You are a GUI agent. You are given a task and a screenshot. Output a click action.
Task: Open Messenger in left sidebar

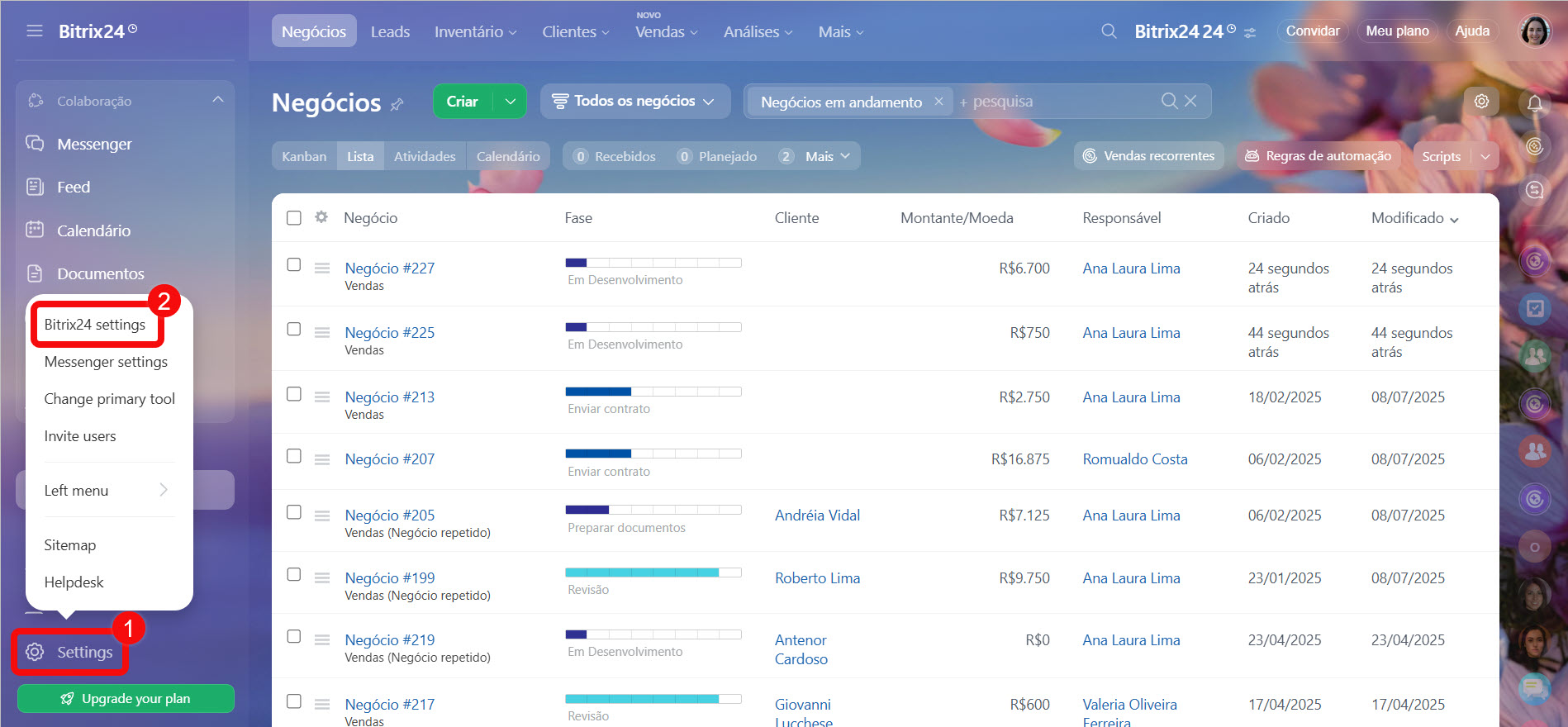[94, 144]
